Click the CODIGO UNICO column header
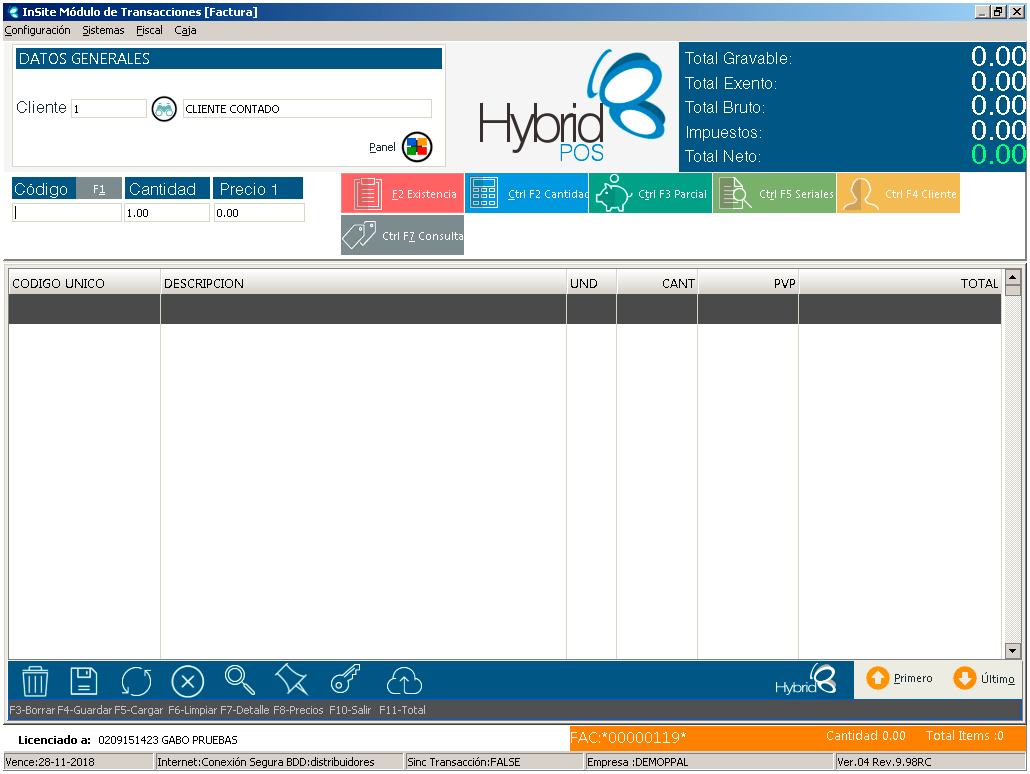Viewport: 1030px width, 774px height. pos(84,283)
